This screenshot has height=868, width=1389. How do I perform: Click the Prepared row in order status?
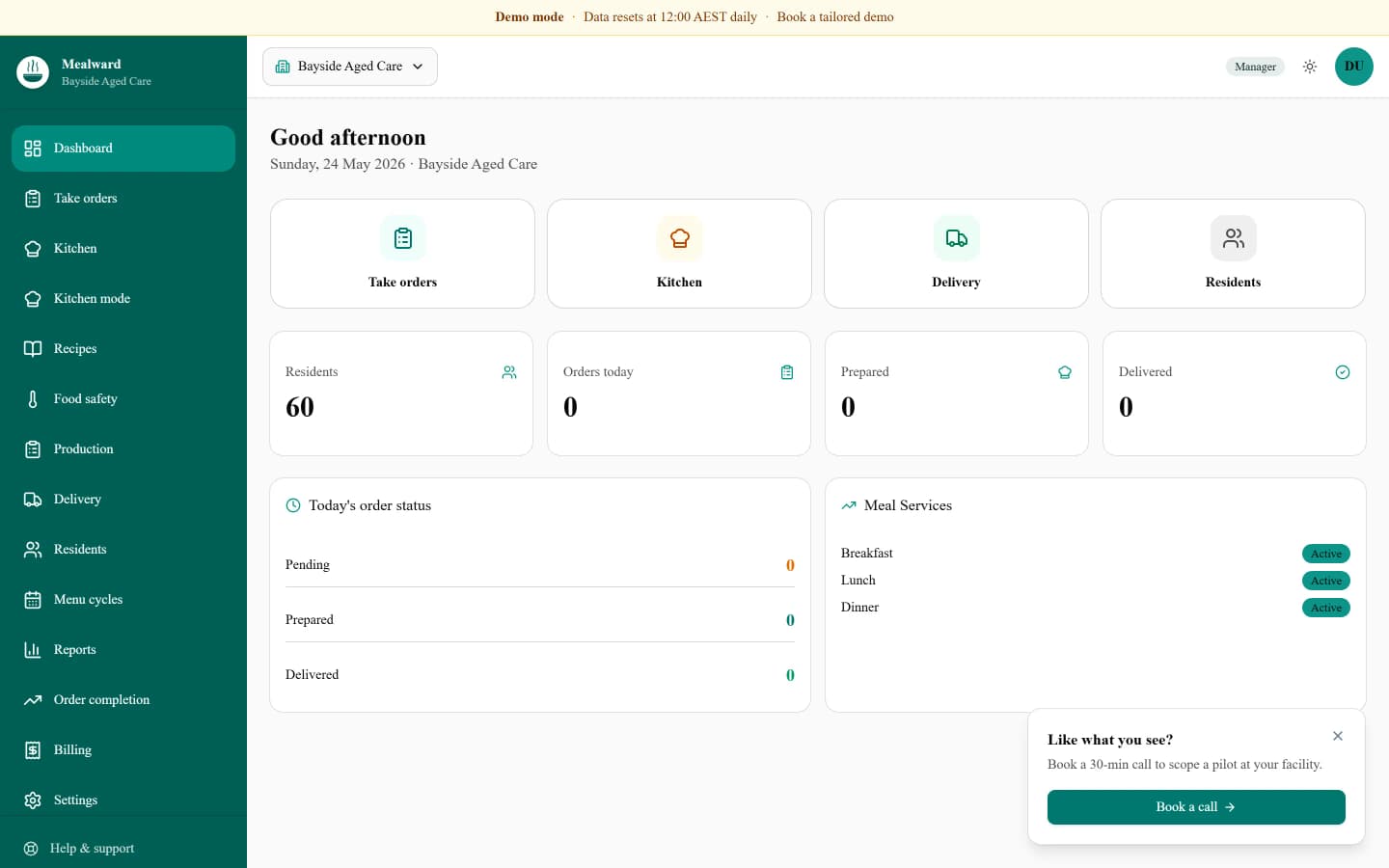(x=540, y=620)
